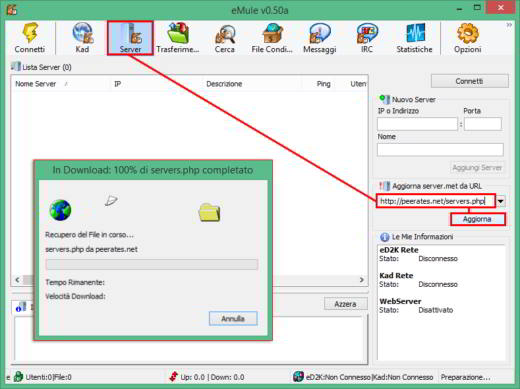
Task: Open the Statistiche toolbar icon
Action: tap(415, 33)
